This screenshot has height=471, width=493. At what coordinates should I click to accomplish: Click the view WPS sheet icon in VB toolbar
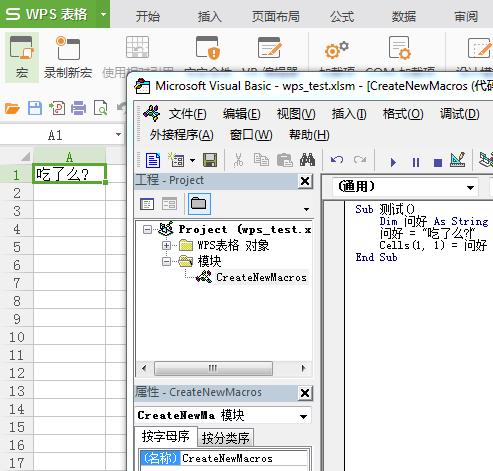coord(153,161)
